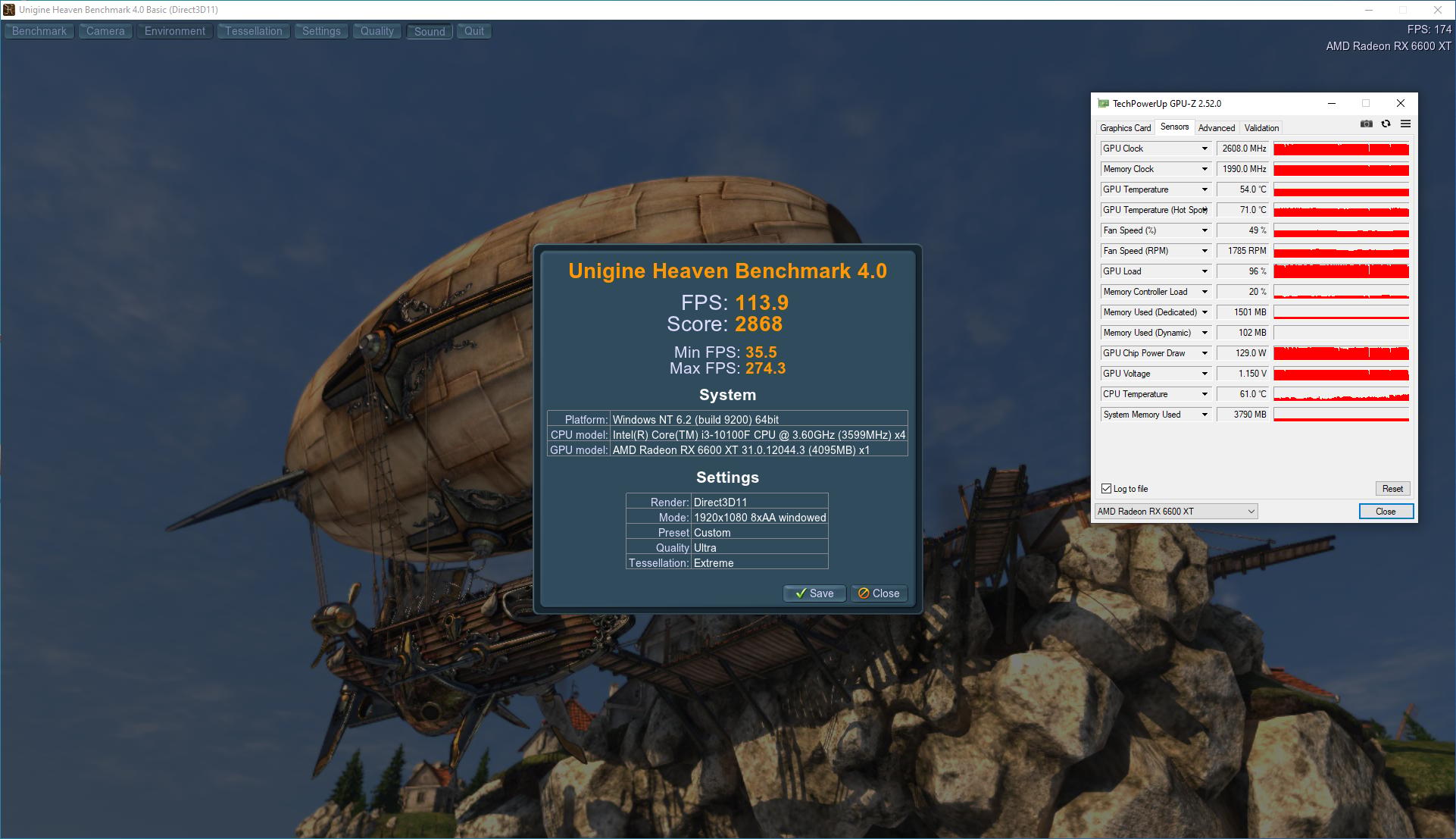The height and width of the screenshot is (839, 1456).
Task: Toggle the Sound button
Action: tap(430, 31)
